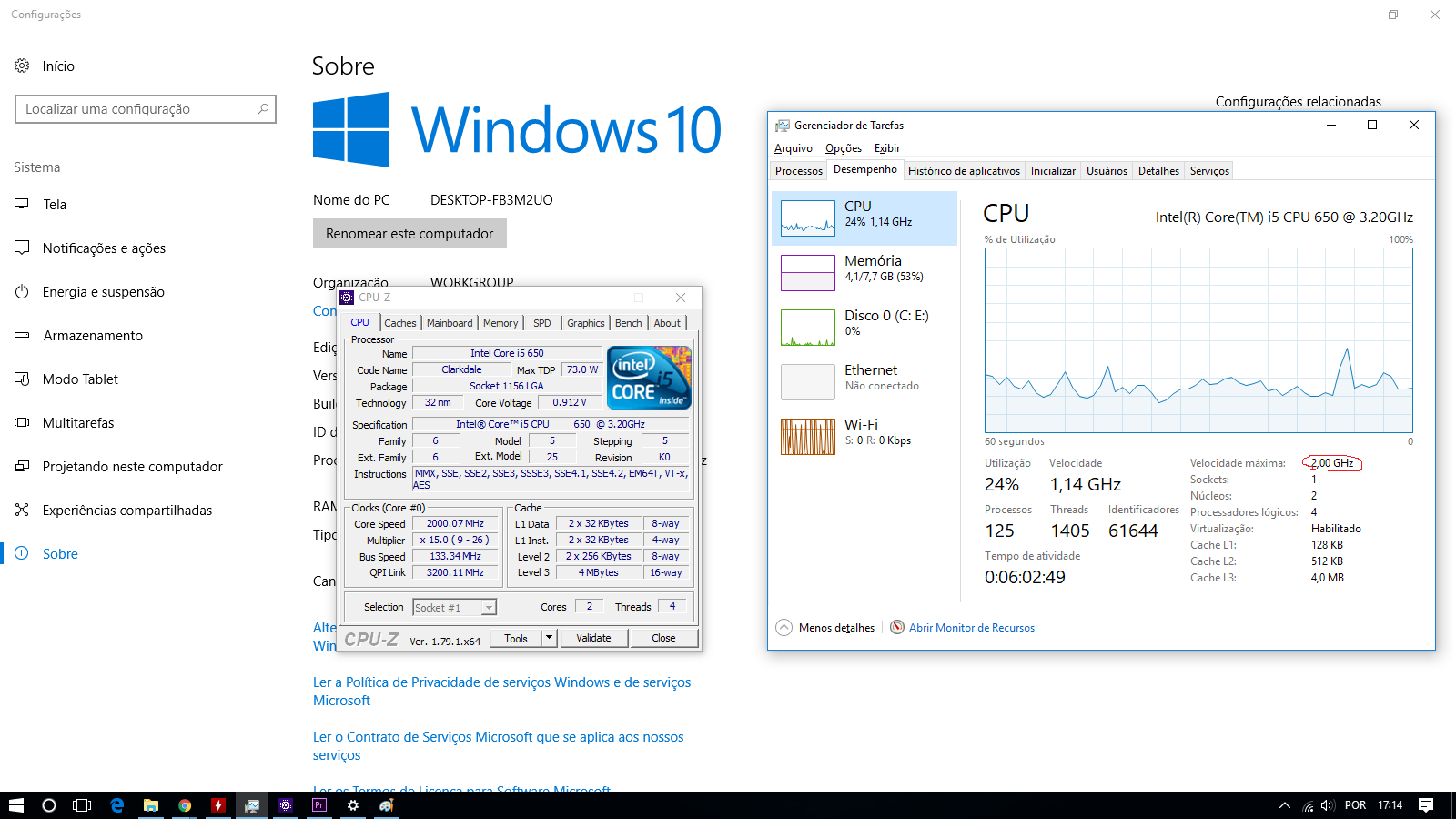Open the Windows Start menu
The width and height of the screenshot is (1456, 819).
tap(16, 805)
